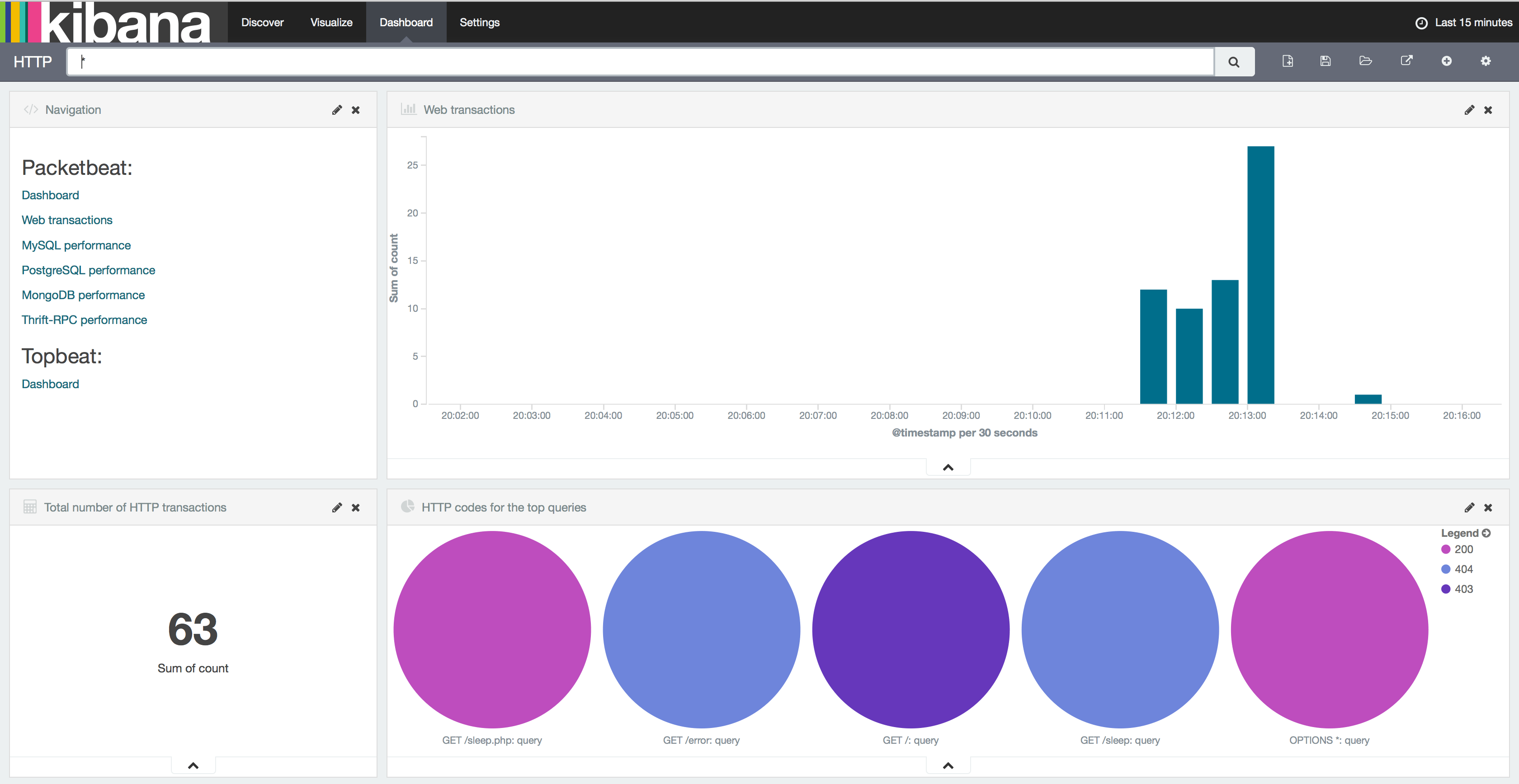Edit the Web transactions panel via pencil icon
This screenshot has width=1519, height=784.
(1468, 110)
